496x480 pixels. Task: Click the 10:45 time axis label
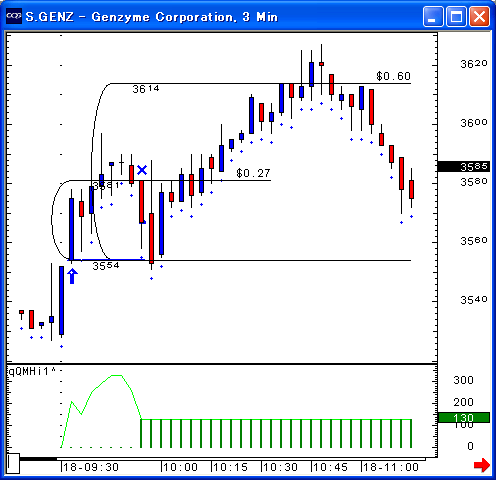[330, 467]
